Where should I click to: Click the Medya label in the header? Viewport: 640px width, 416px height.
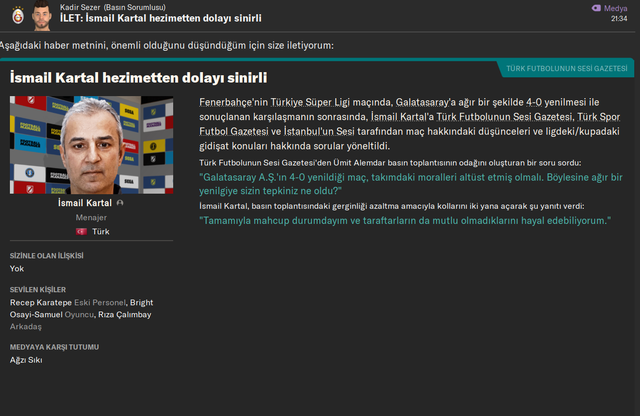click(x=616, y=8)
